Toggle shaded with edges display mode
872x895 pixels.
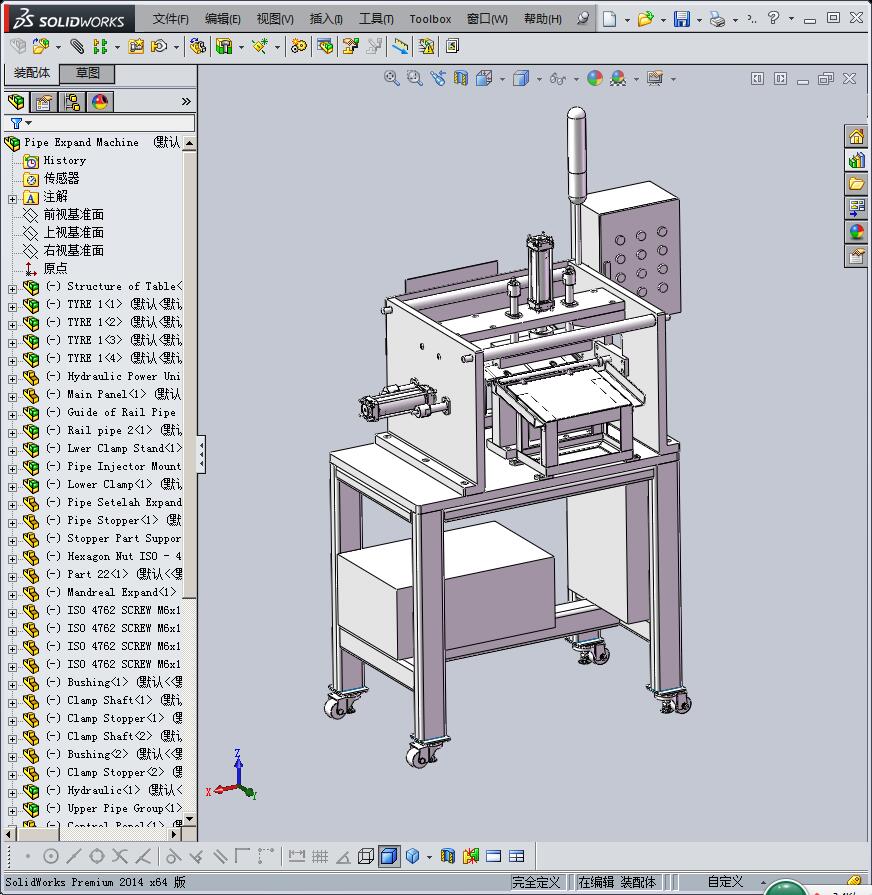tap(389, 856)
